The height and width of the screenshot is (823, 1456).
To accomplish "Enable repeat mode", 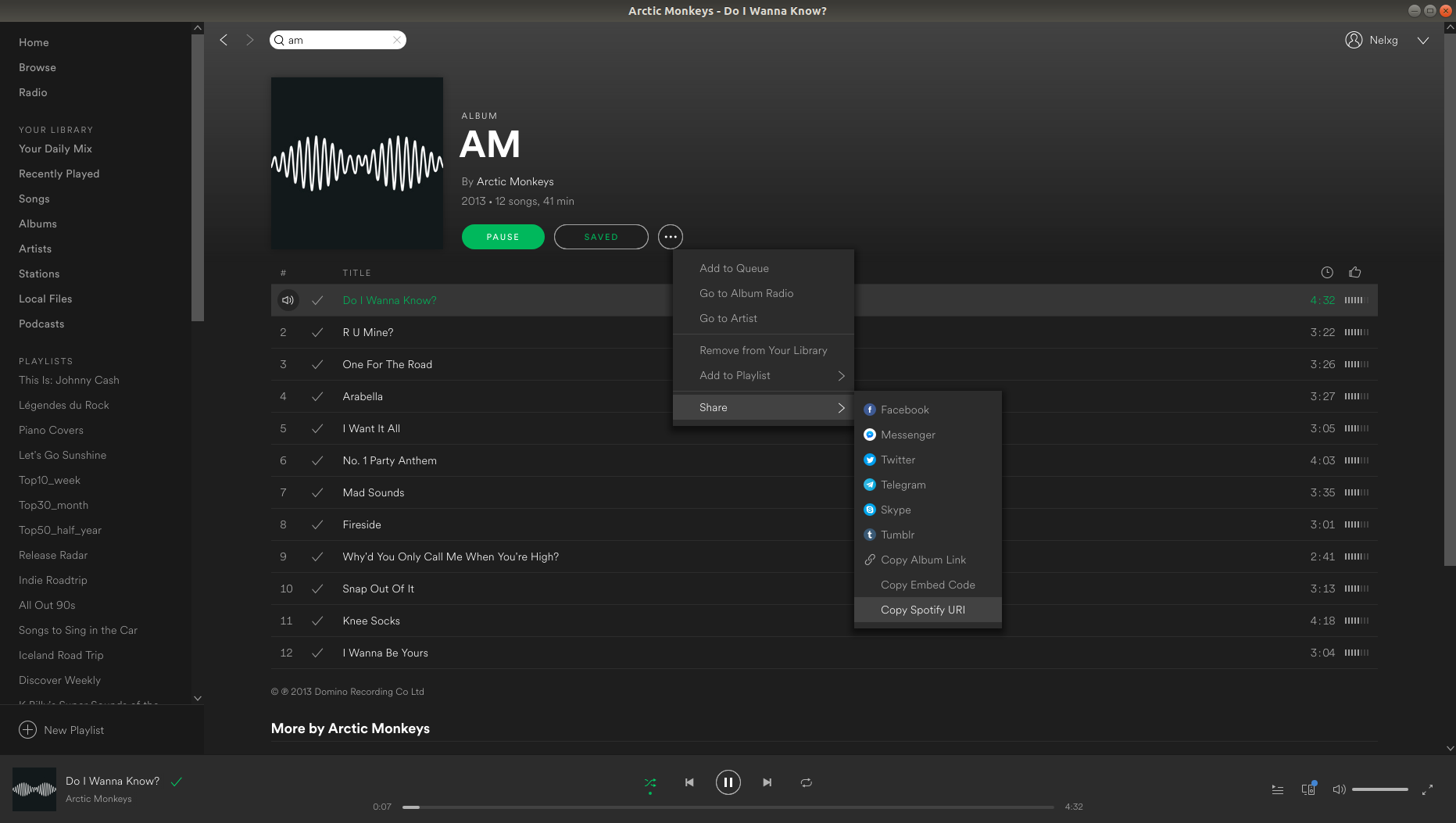I will 806,782.
